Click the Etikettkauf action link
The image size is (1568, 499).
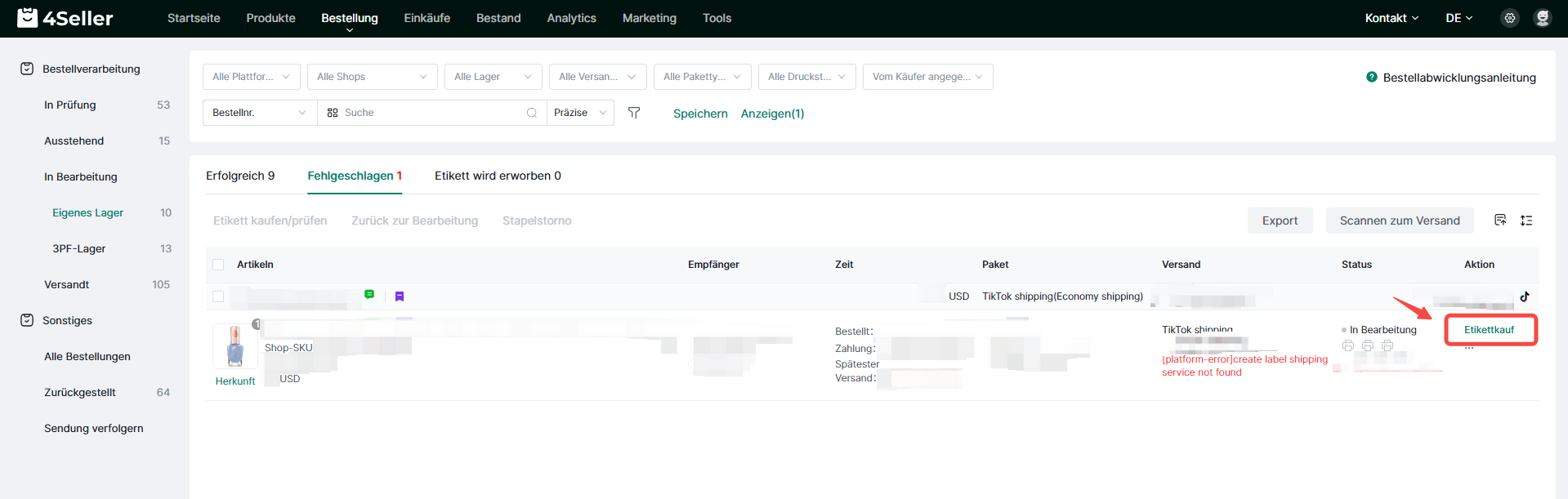pyautogui.click(x=1489, y=330)
